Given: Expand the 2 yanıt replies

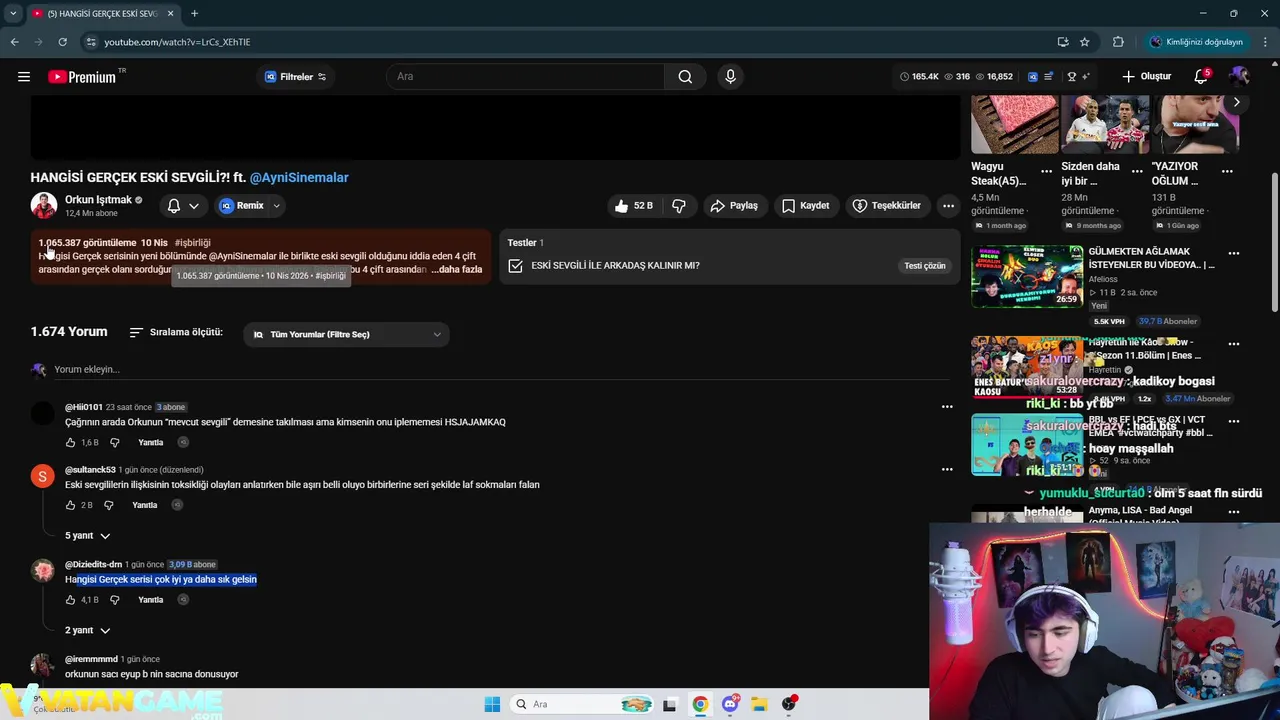Looking at the screenshot, I should pos(88,631).
